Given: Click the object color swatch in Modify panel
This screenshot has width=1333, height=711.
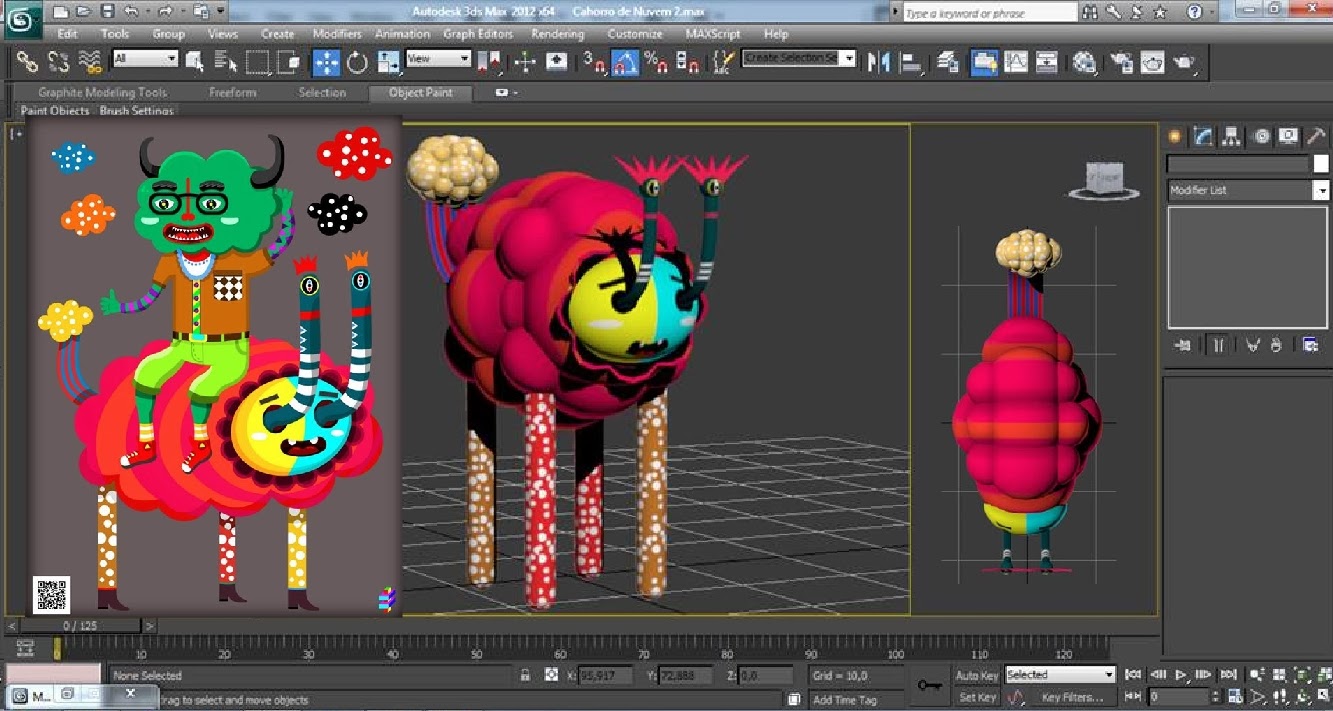Looking at the screenshot, I should point(1321,163).
